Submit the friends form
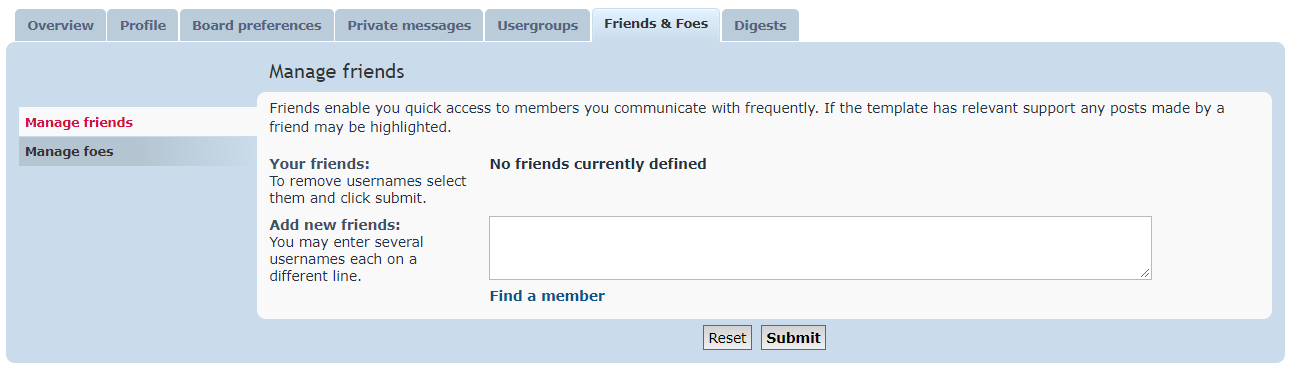This screenshot has width=1292, height=366. pyautogui.click(x=793, y=338)
